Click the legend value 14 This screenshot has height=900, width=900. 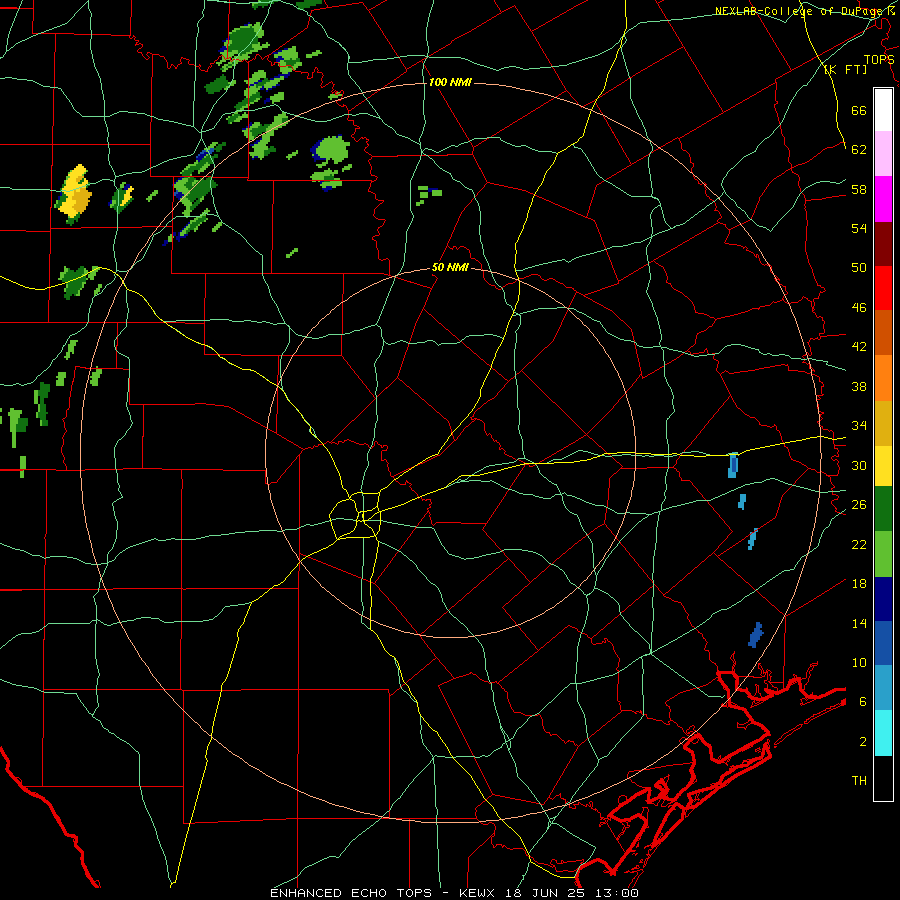(x=859, y=623)
